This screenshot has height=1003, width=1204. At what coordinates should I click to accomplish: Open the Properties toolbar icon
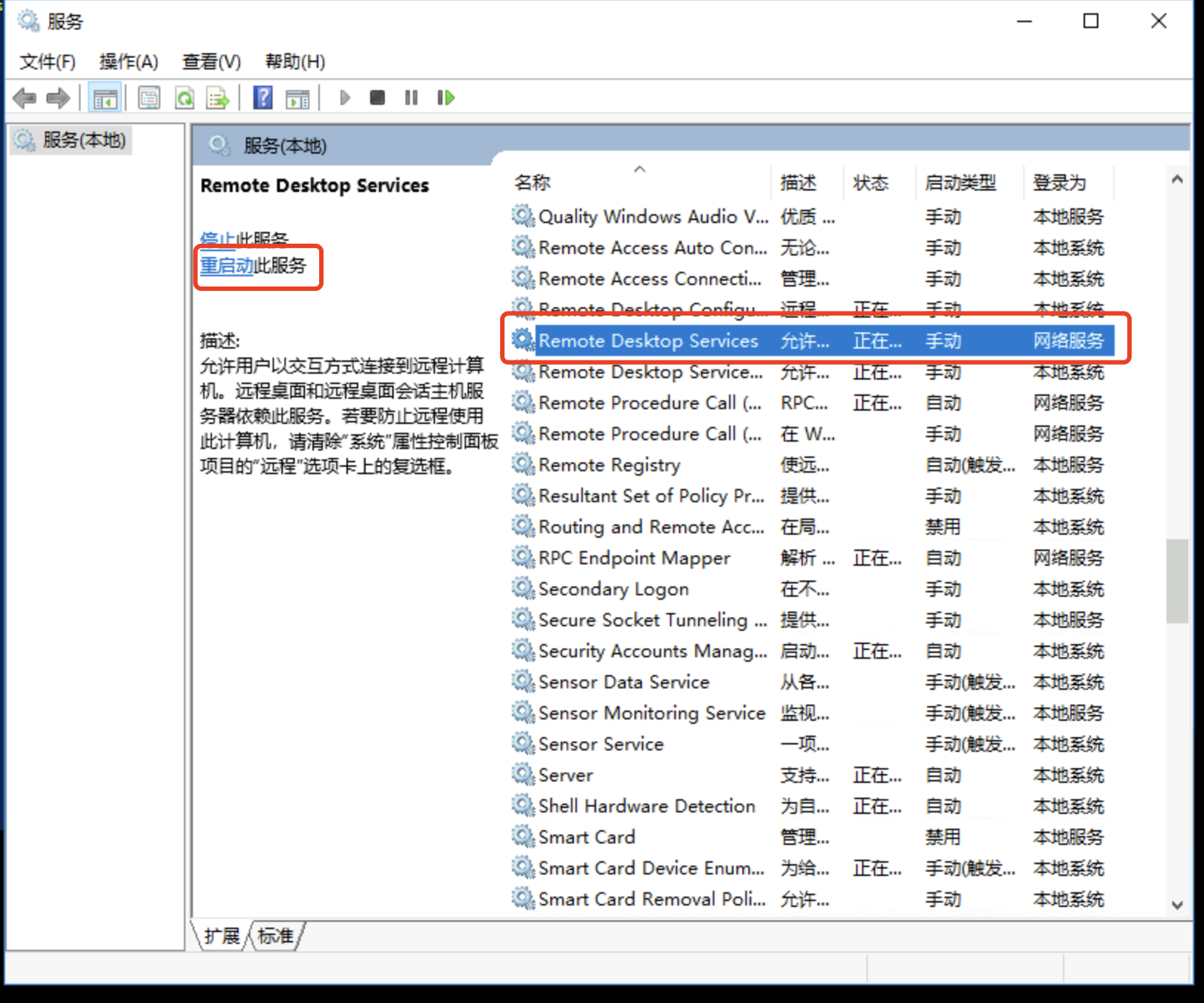tap(149, 97)
